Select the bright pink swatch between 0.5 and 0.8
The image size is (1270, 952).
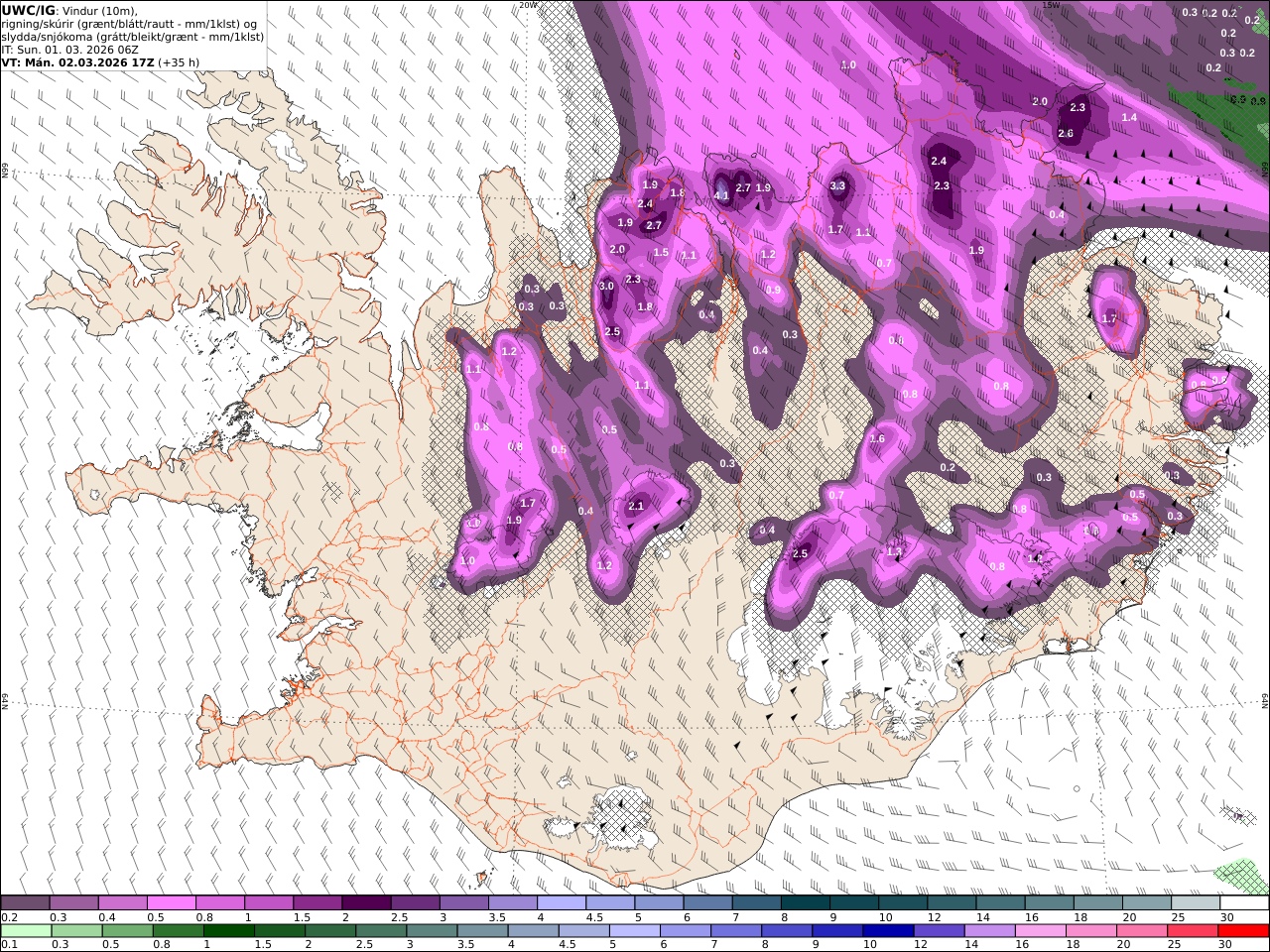tap(171, 902)
